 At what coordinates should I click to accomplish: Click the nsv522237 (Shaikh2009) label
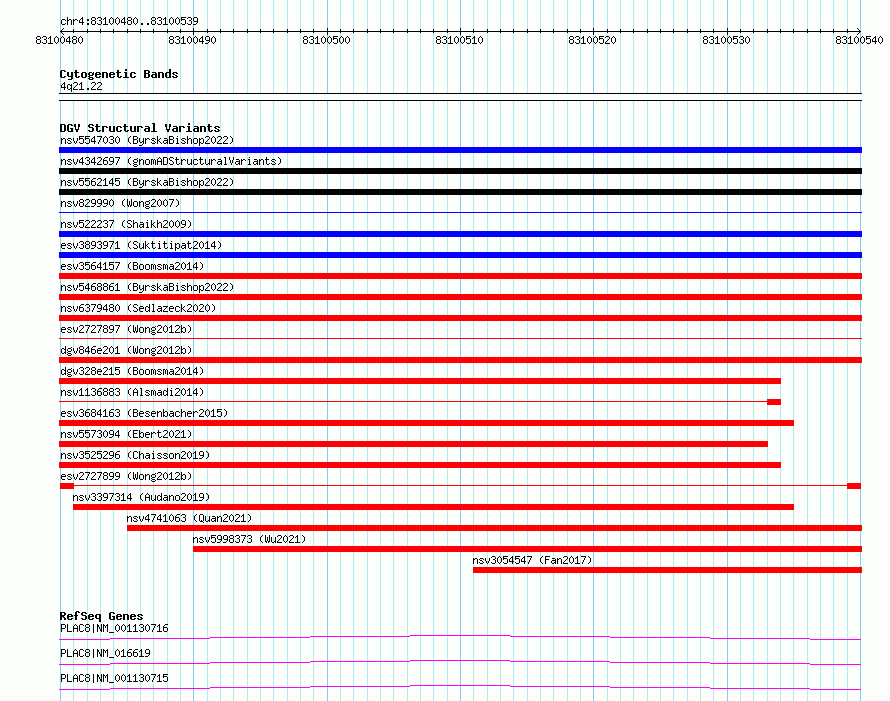point(126,224)
